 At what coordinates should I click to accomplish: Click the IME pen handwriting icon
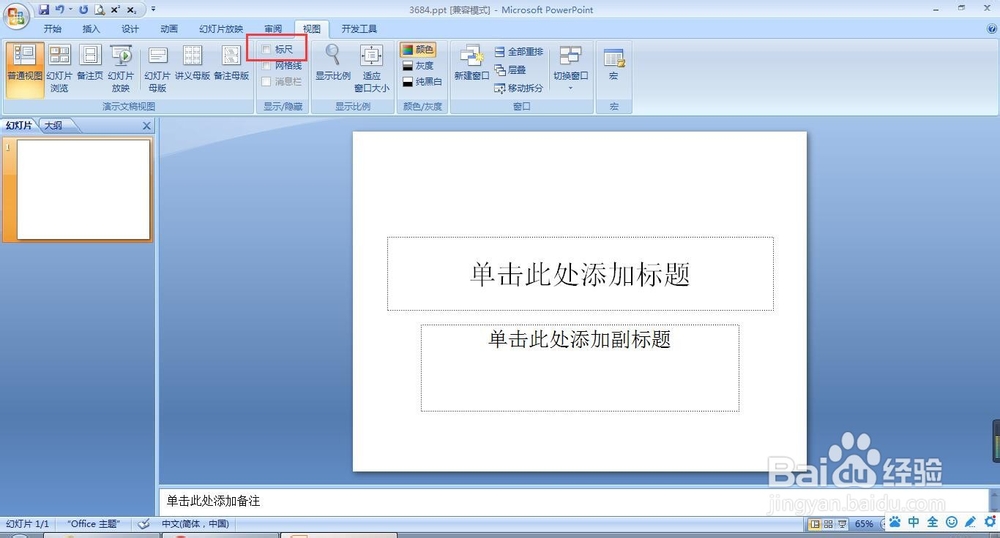tap(971, 522)
